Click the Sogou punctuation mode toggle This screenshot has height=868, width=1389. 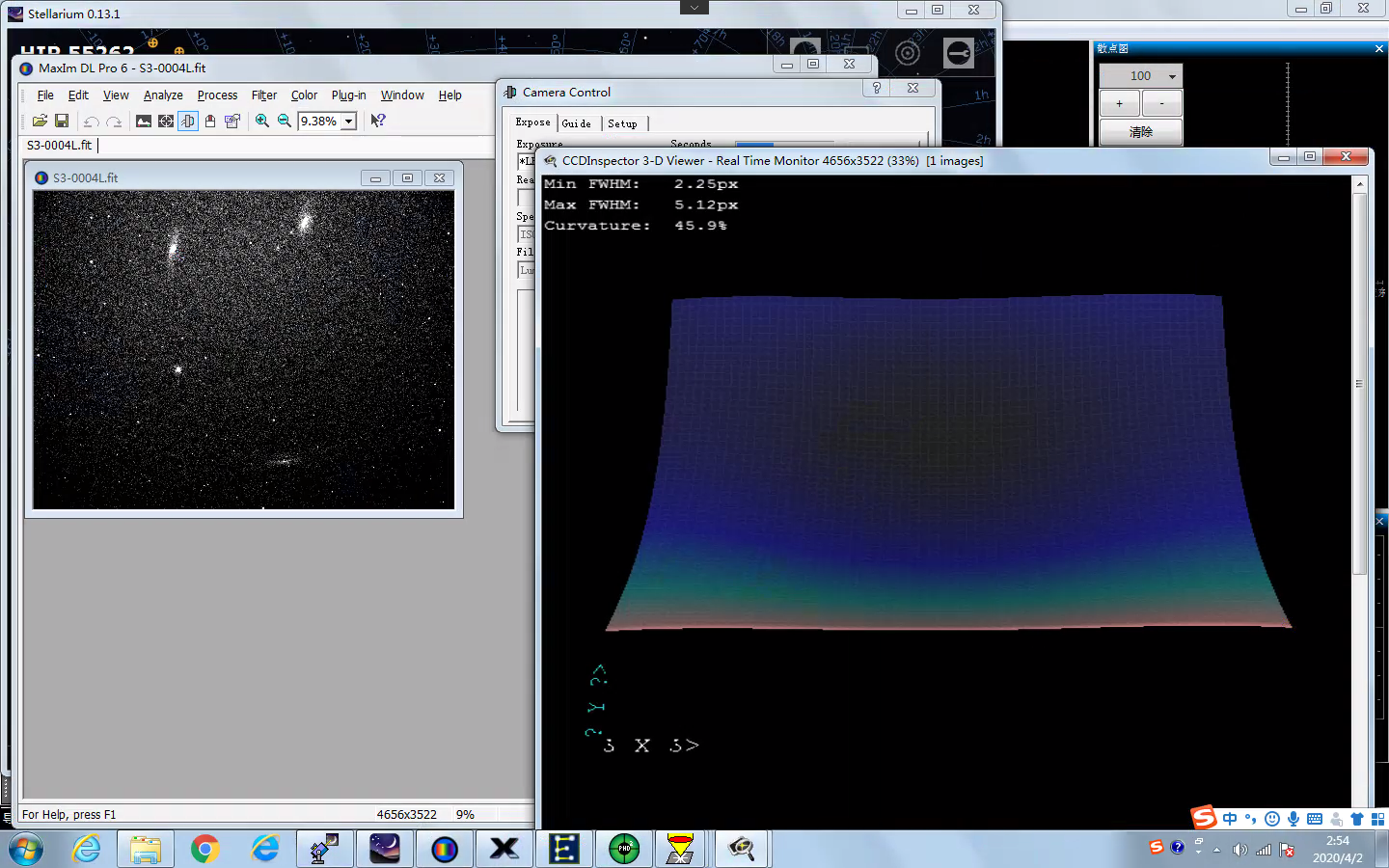(1251, 819)
